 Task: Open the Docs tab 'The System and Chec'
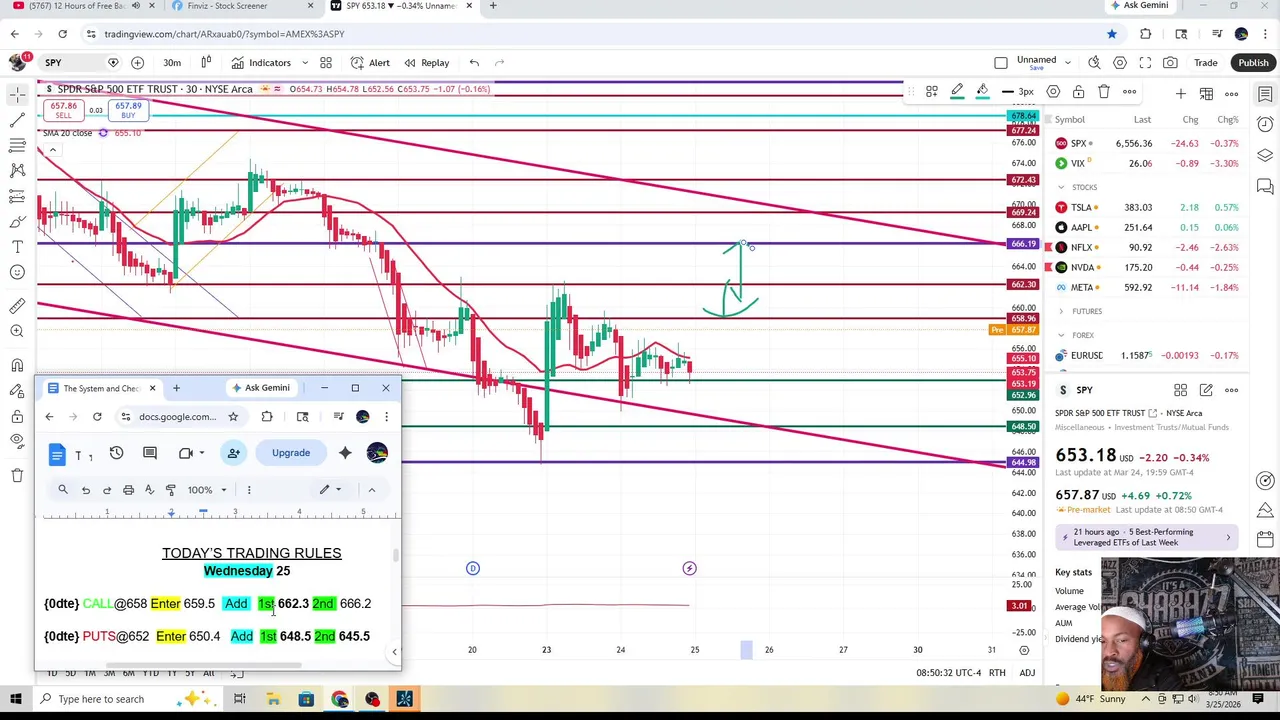tap(101, 388)
